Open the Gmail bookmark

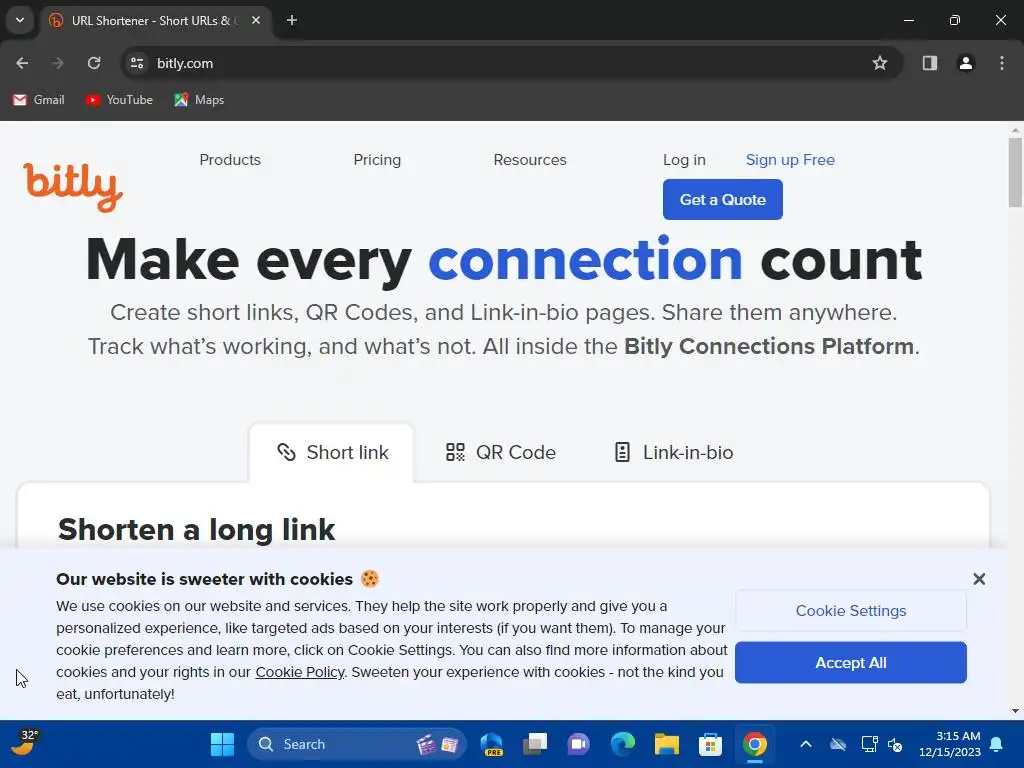[39, 100]
